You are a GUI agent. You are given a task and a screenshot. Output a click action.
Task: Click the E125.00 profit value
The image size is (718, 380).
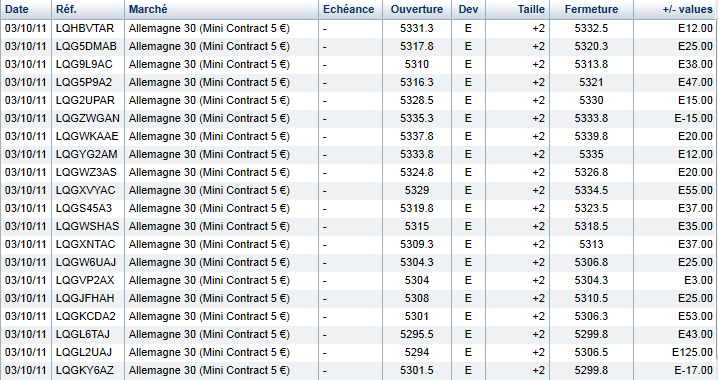(x=692, y=352)
